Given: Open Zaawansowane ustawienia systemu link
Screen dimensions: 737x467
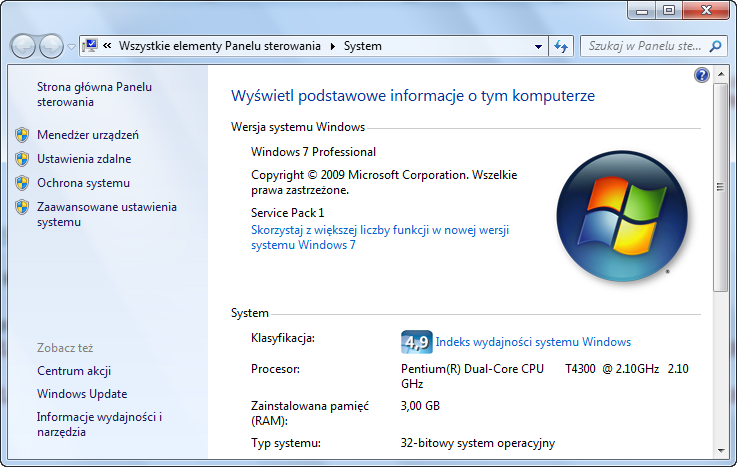Looking at the screenshot, I should click(x=107, y=214).
